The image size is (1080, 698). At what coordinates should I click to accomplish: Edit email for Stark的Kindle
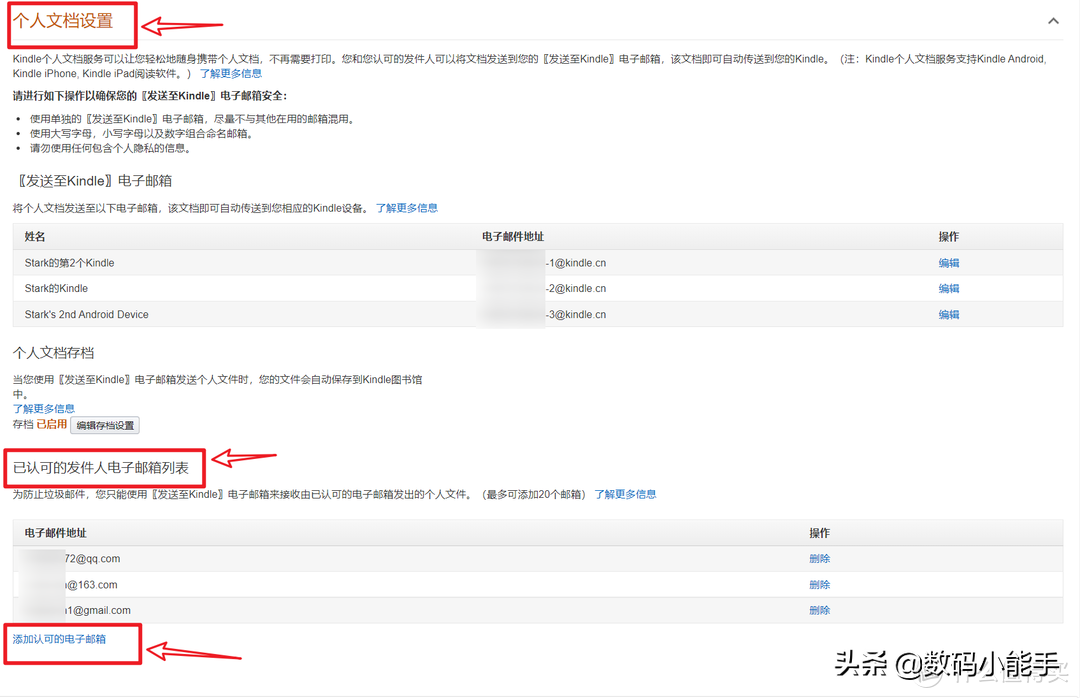pyautogui.click(x=948, y=289)
